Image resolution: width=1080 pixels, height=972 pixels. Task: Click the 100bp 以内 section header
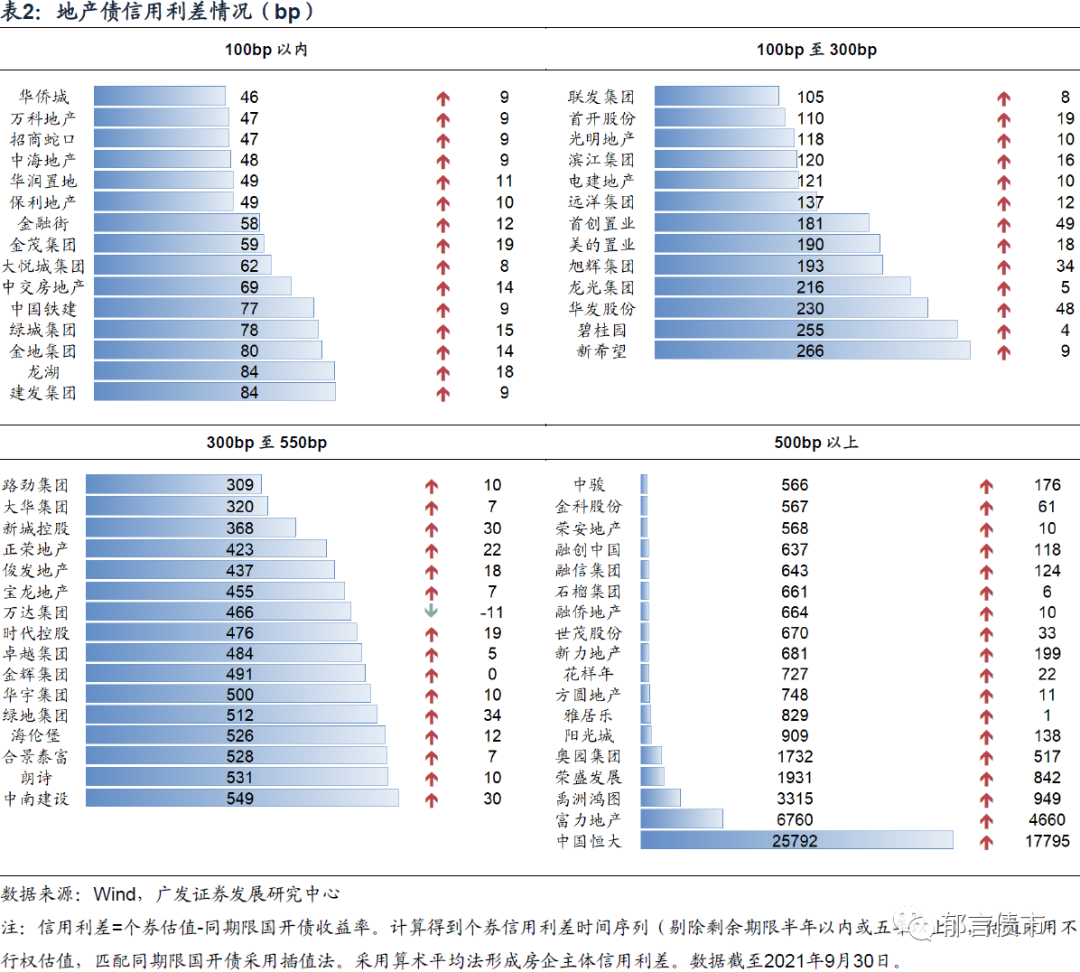point(267,50)
